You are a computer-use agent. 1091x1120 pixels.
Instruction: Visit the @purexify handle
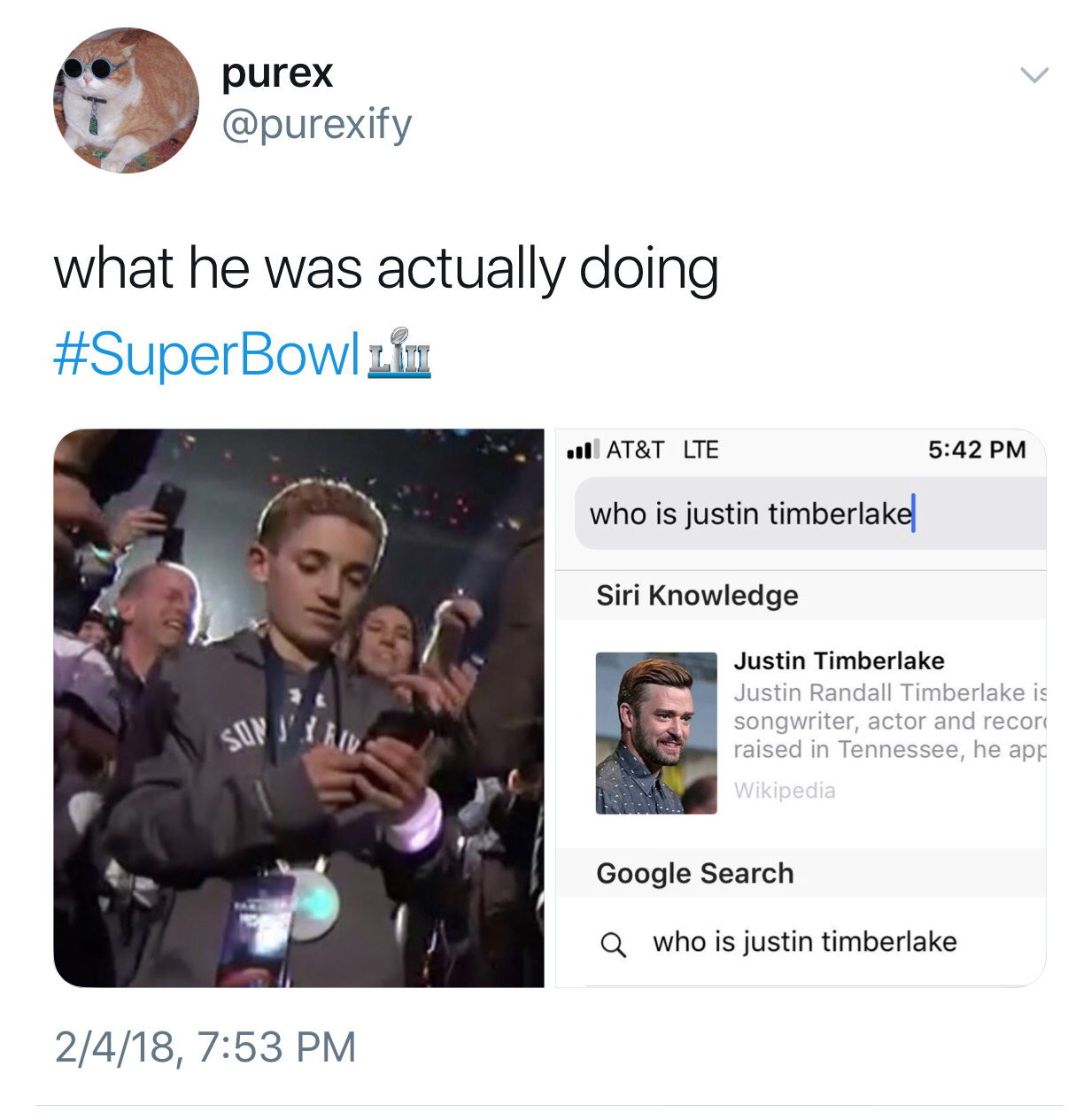[317, 124]
